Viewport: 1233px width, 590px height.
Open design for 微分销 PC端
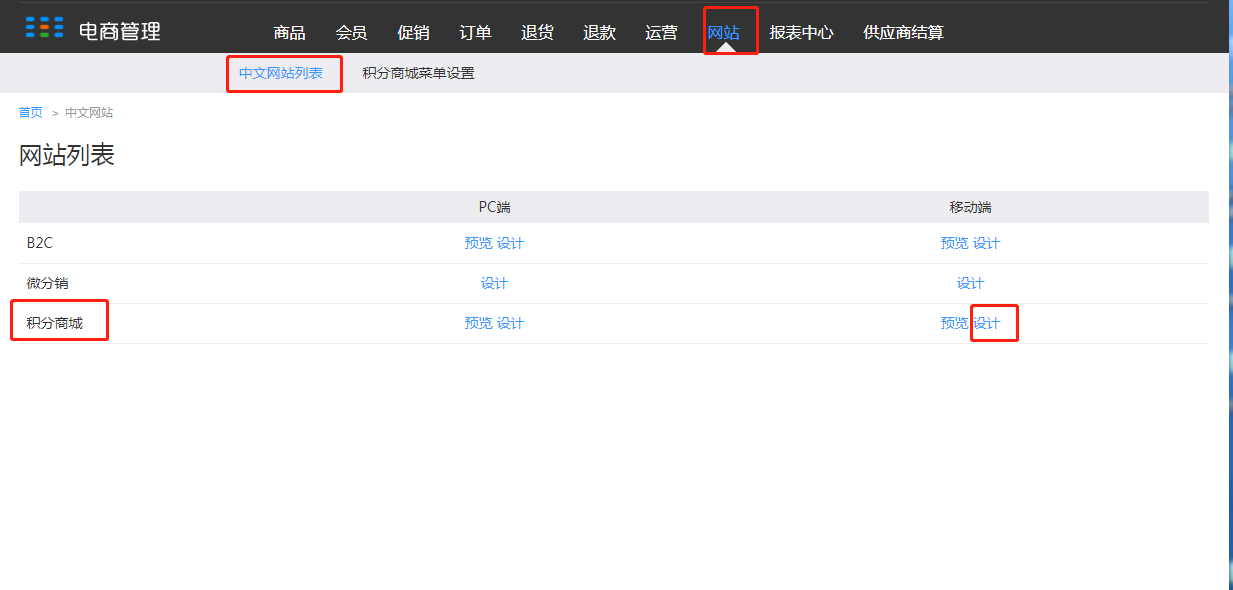[494, 283]
